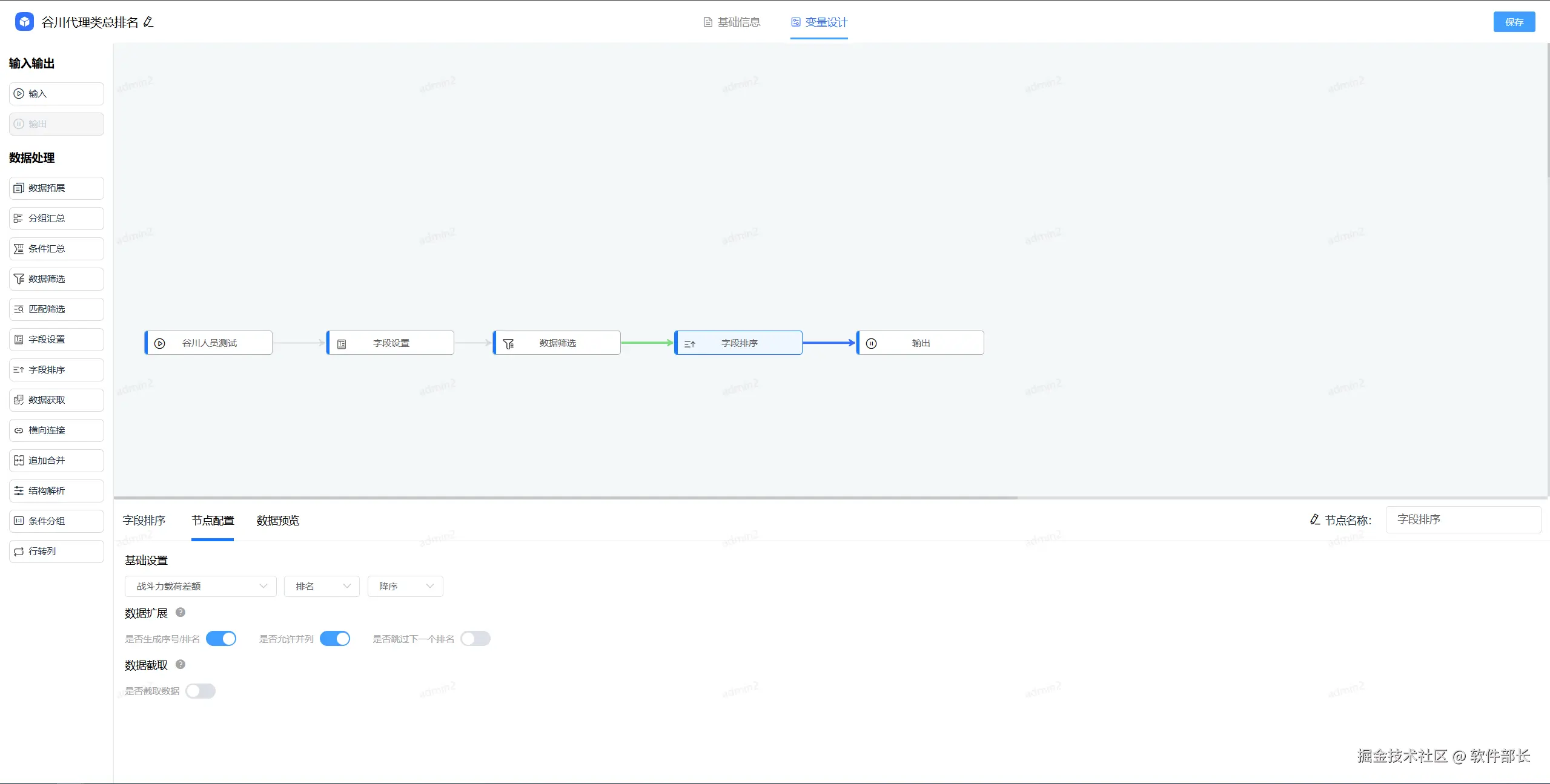Add the 条件分组 sidebar node button
The height and width of the screenshot is (784, 1550).
pos(56,521)
